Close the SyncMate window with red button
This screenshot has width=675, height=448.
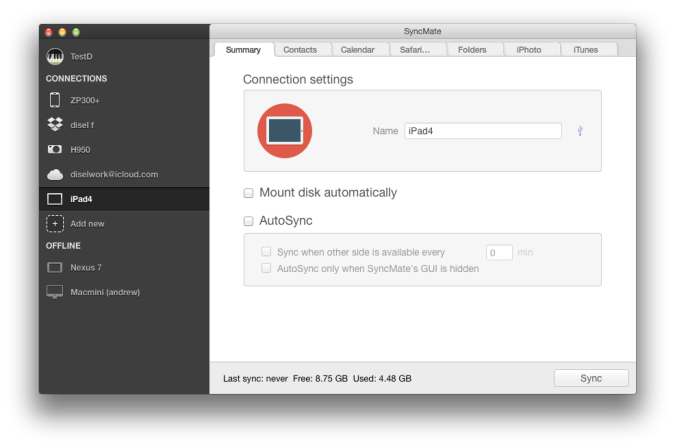49,32
